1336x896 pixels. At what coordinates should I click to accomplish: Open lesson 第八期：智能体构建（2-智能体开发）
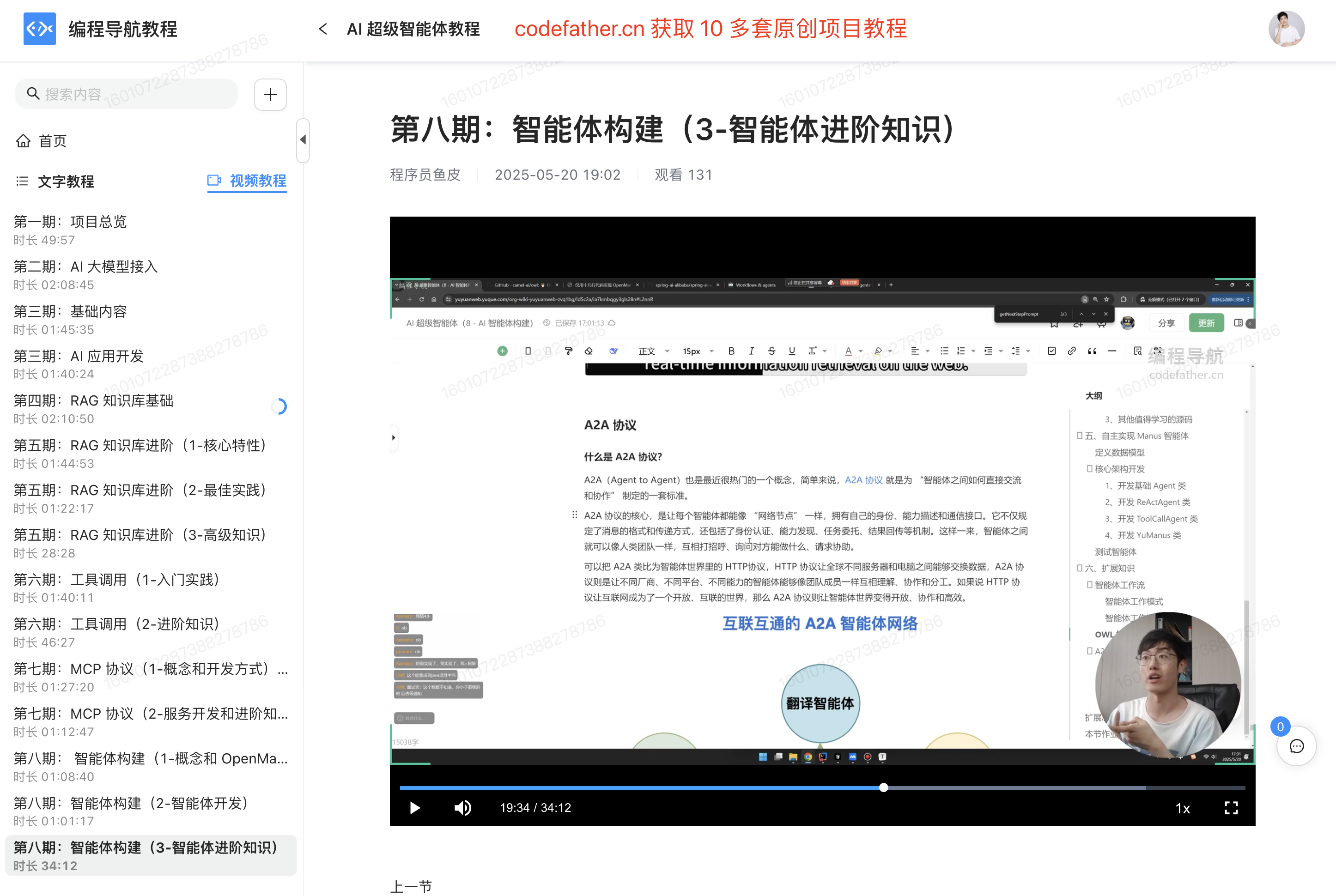[131, 804]
